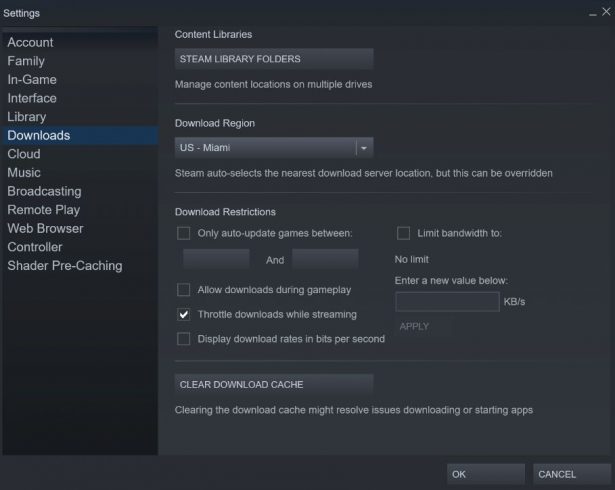615x490 pixels.
Task: Open the auto-update end time dropdown
Action: 325,259
